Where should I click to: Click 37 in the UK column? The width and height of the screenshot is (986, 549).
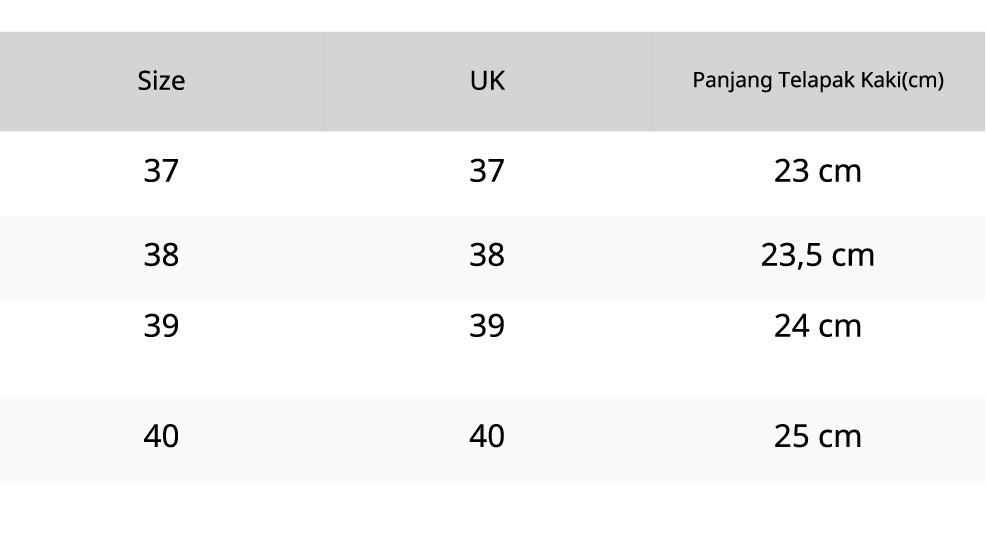coord(487,171)
